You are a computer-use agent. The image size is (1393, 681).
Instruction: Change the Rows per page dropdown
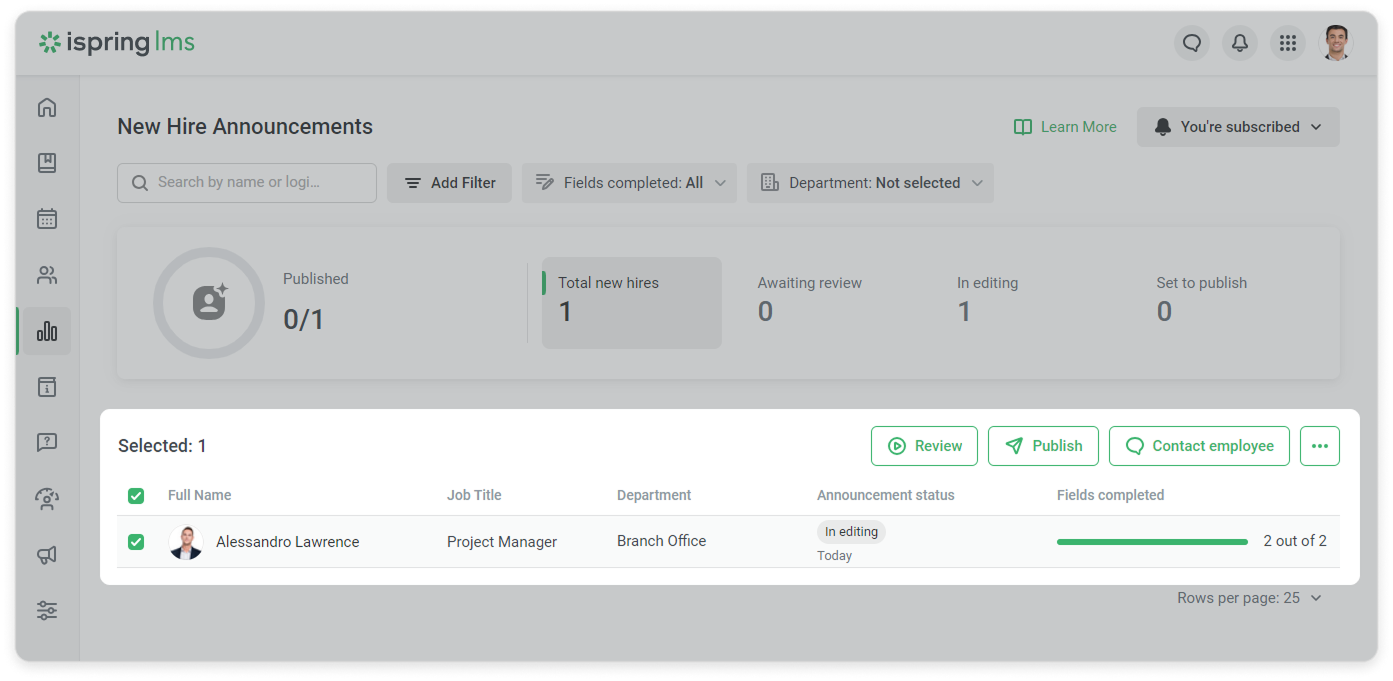point(1249,598)
